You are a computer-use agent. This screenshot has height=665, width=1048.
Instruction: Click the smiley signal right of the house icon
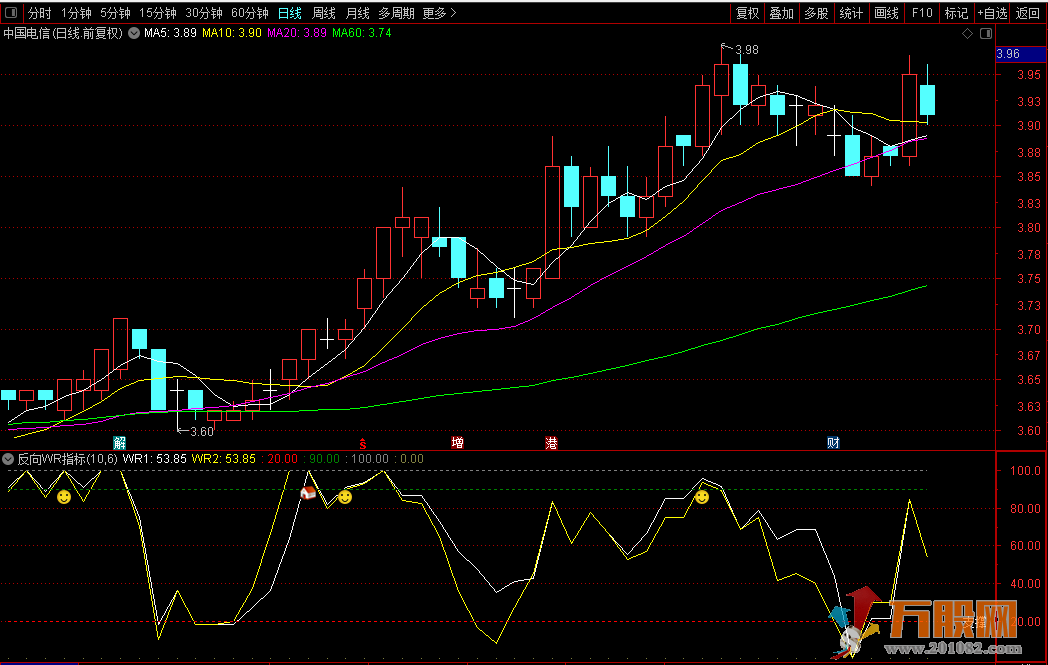[x=345, y=497]
